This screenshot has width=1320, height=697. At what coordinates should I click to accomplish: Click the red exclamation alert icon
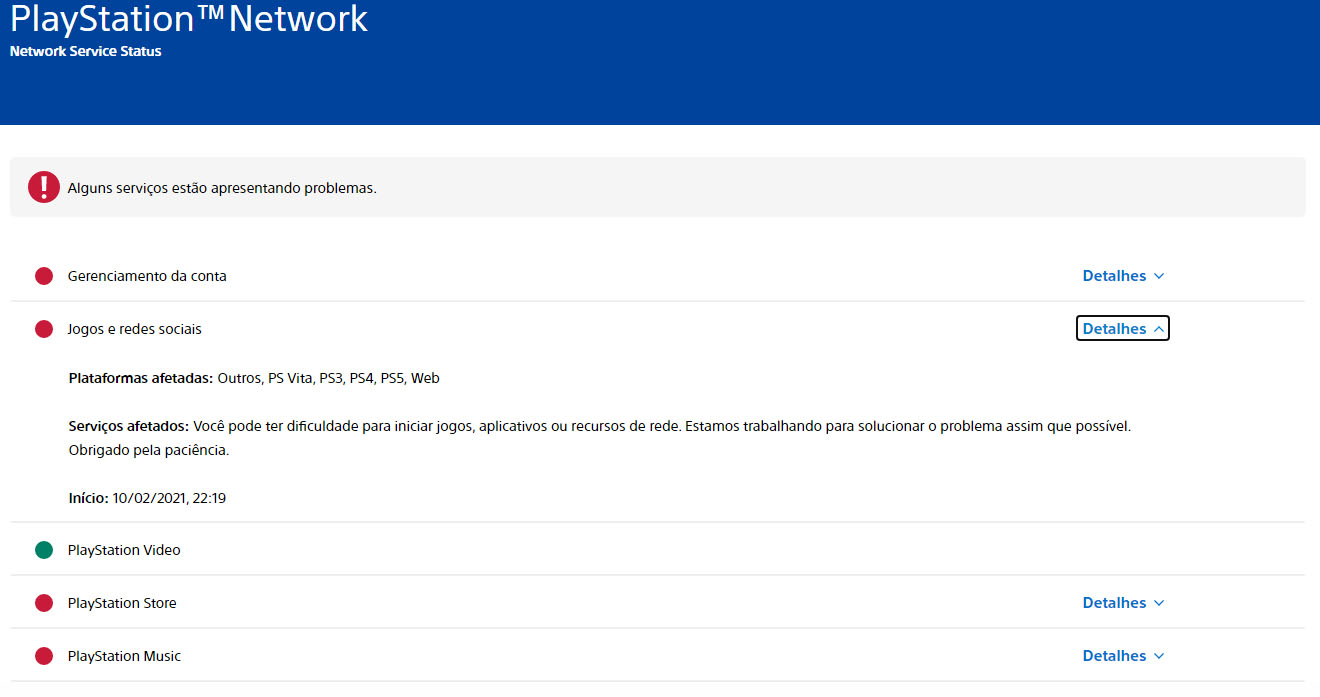click(44, 187)
